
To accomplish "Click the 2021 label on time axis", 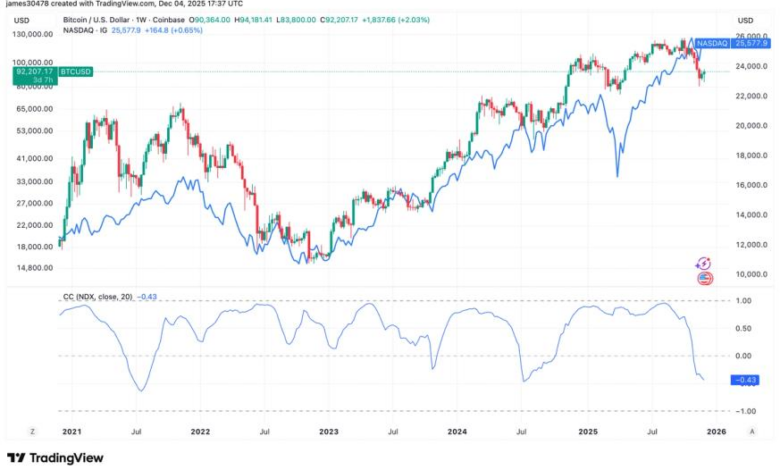I will click(x=71, y=430).
